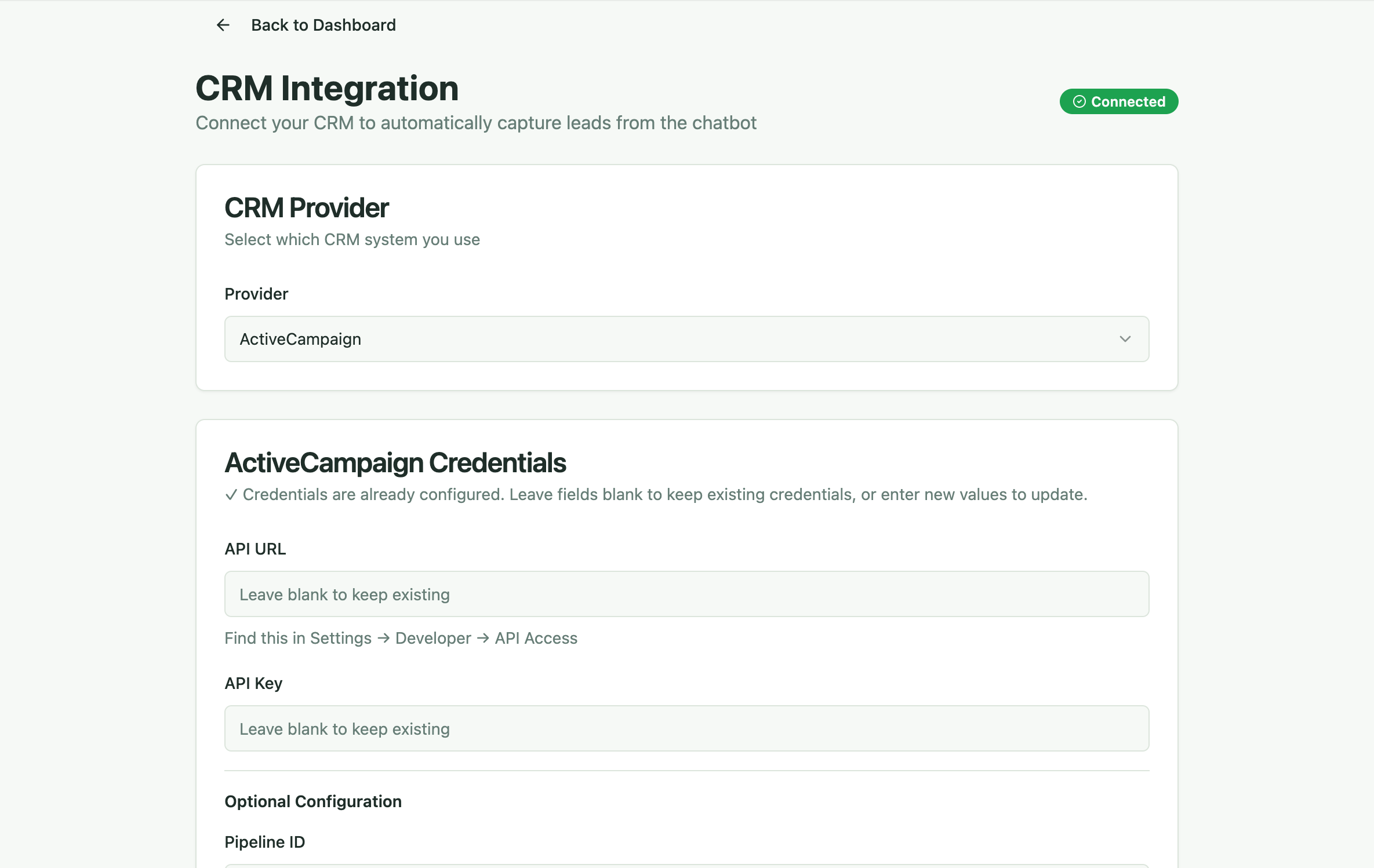Viewport: 1374px width, 868px height.
Task: Click the CRM Provider card heading
Action: pyautogui.click(x=306, y=207)
